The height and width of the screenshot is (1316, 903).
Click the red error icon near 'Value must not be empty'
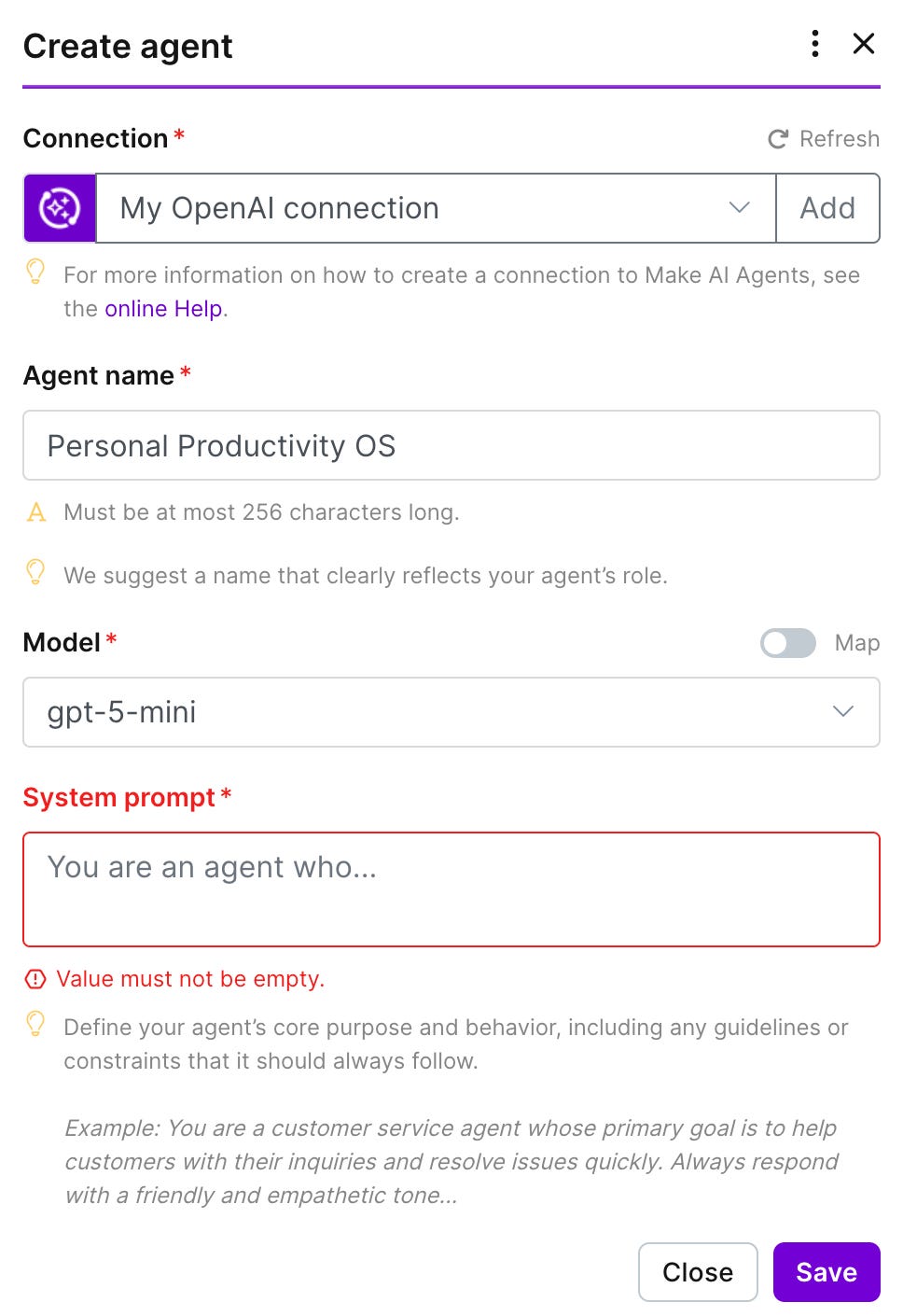[34, 978]
